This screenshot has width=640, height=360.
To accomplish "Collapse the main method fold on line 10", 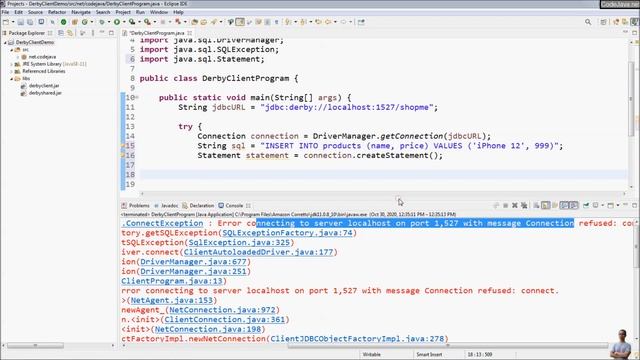I will [137, 97].
